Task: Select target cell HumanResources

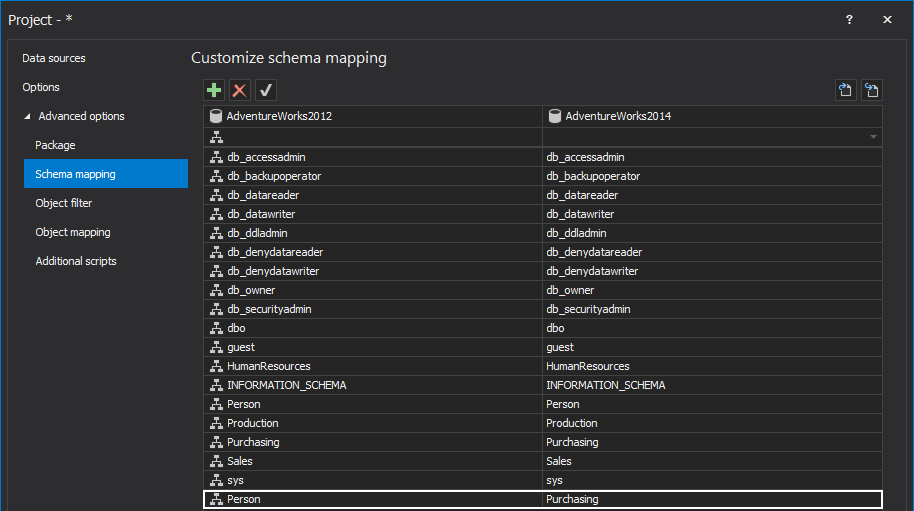Action: click(712, 366)
